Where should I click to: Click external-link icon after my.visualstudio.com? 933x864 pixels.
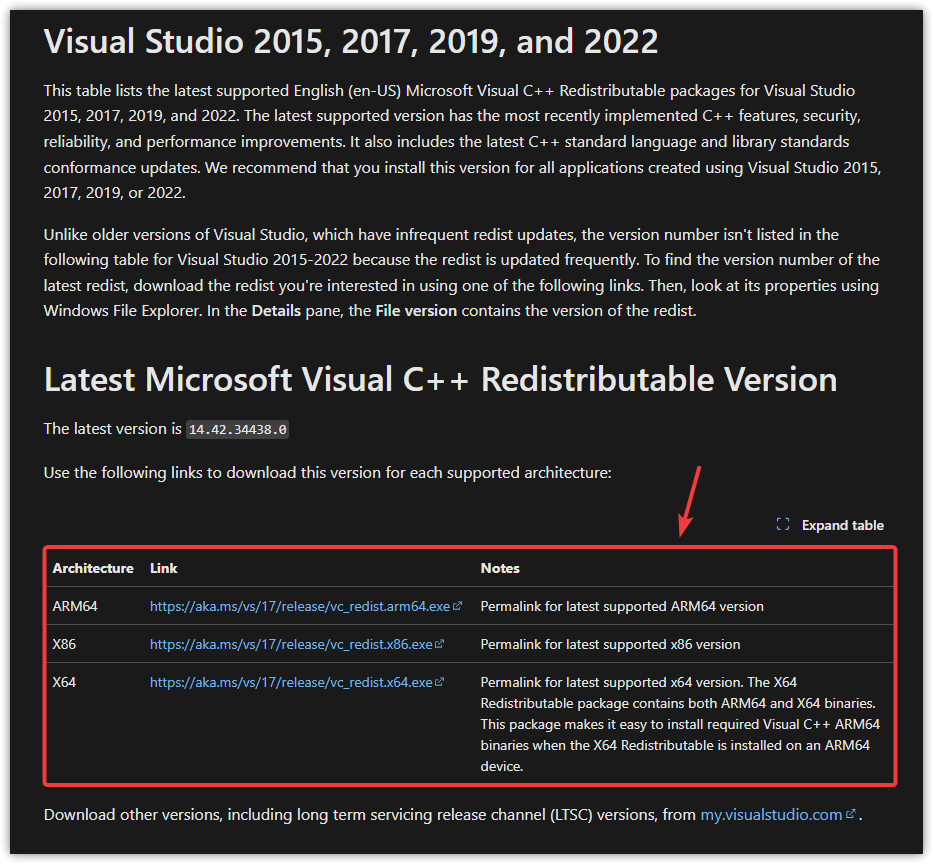tap(851, 813)
